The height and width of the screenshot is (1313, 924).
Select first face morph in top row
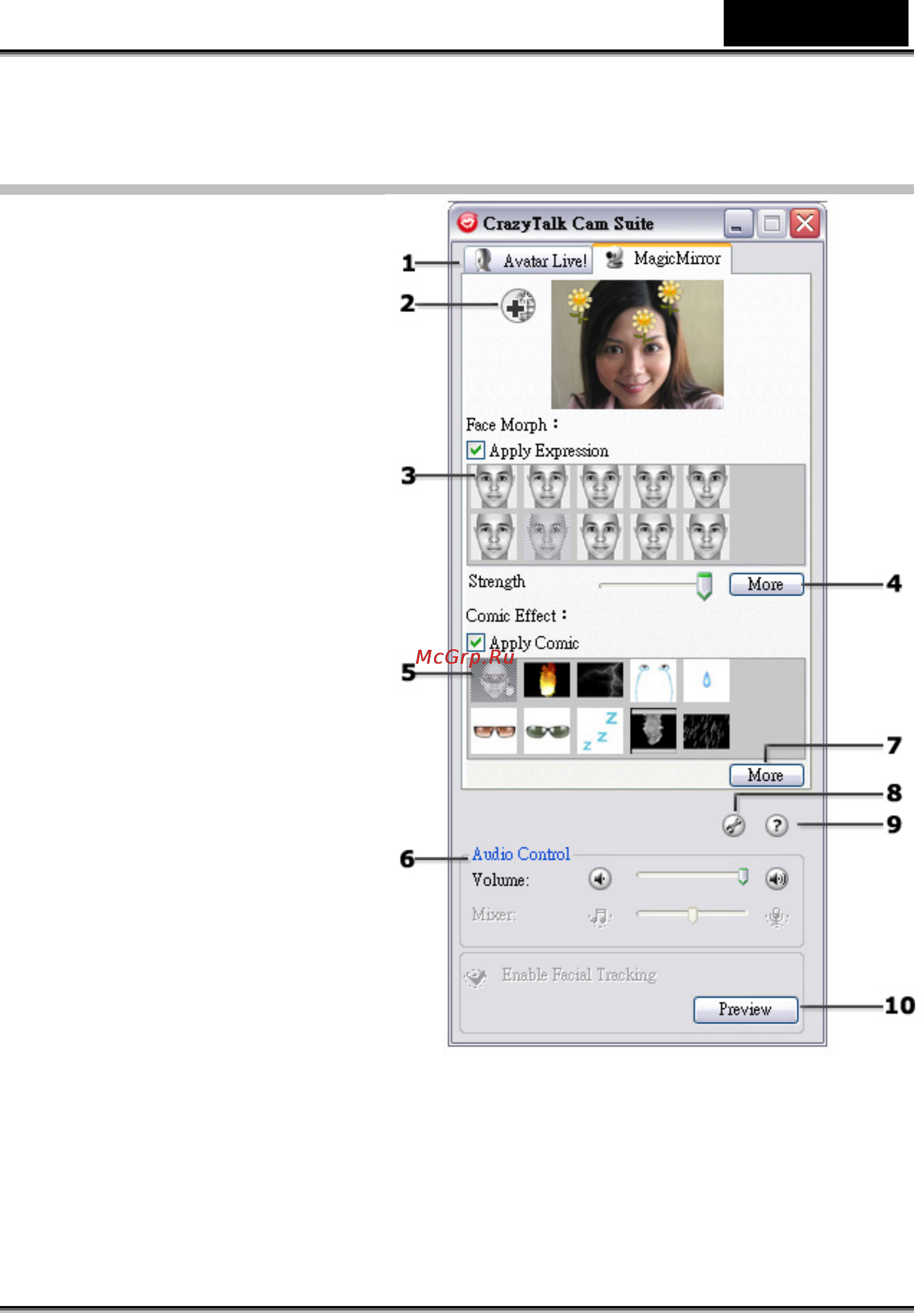tap(494, 487)
